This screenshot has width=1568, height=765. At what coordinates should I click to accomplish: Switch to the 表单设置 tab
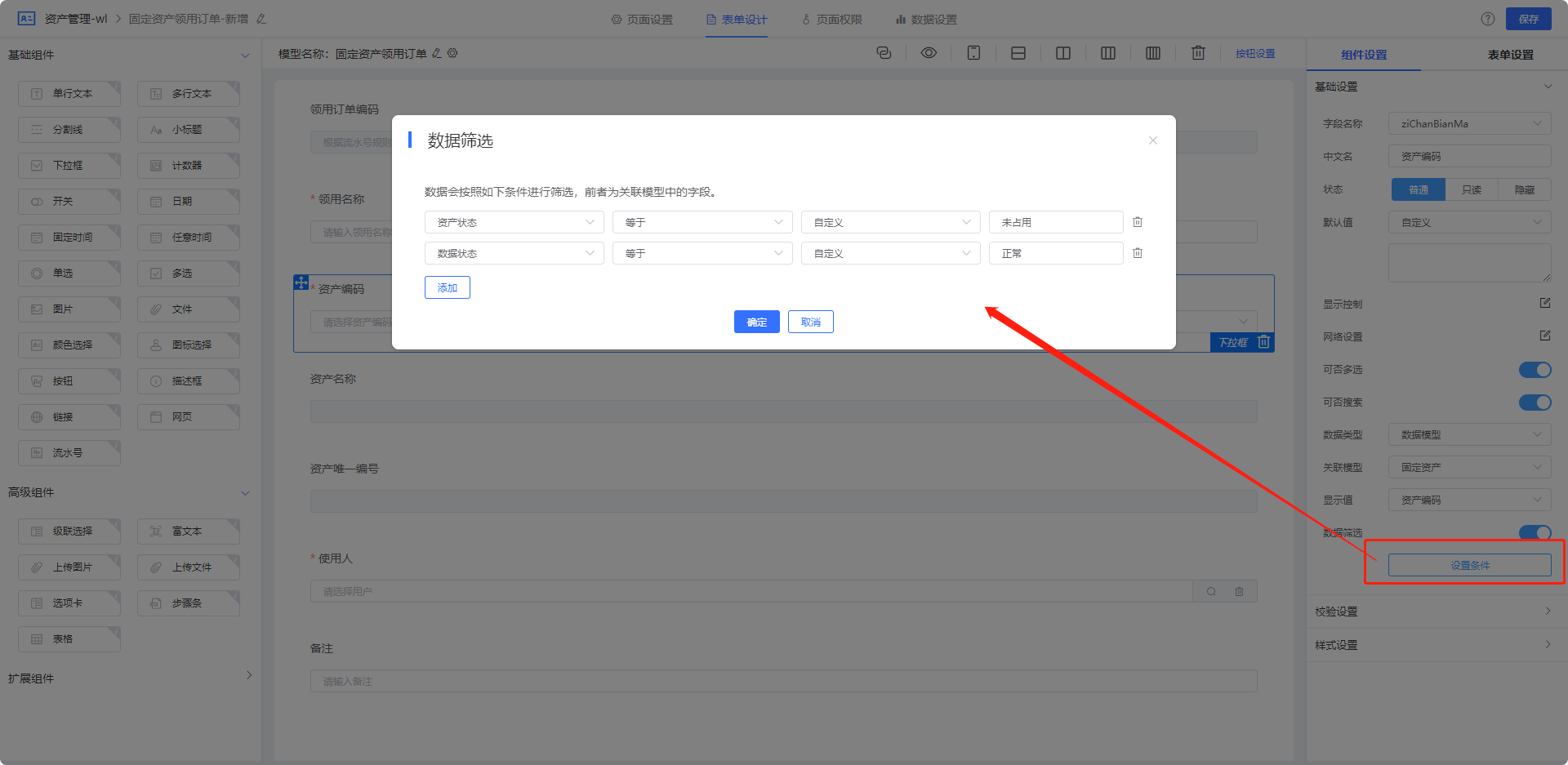click(1510, 55)
